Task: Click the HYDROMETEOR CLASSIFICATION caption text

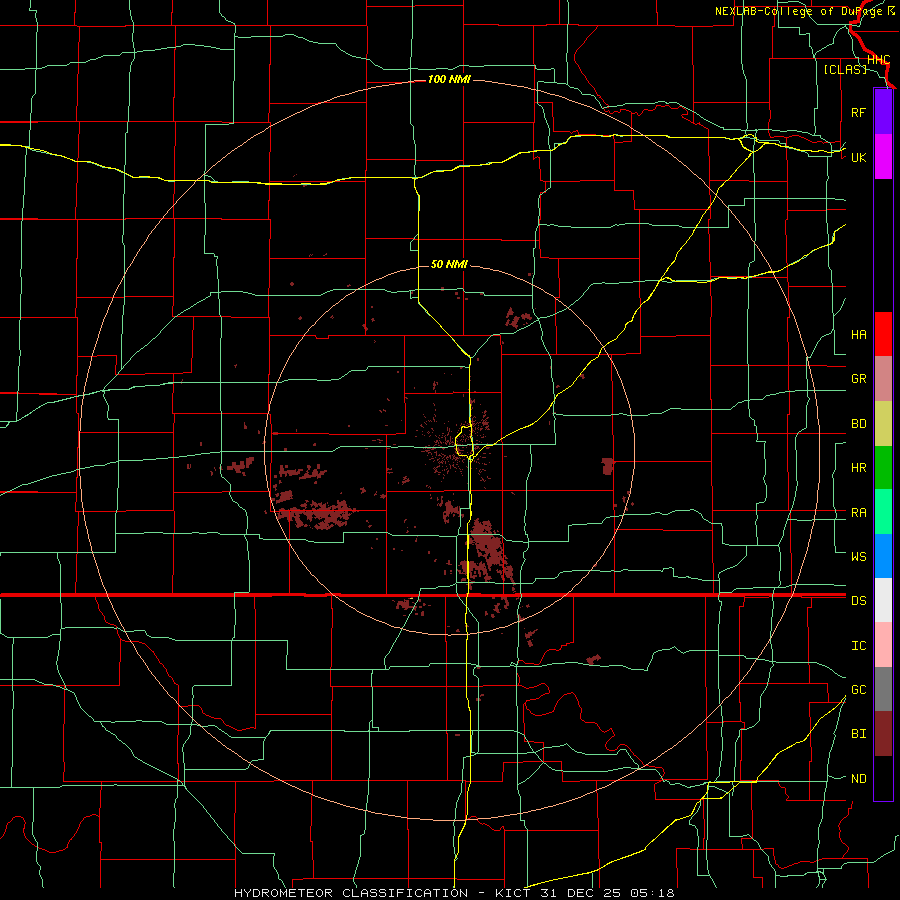Action: point(351,893)
